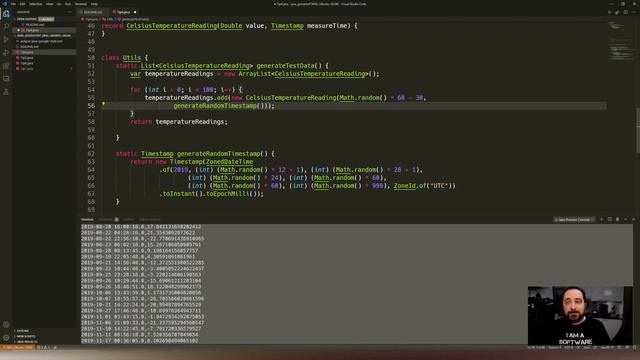Select README.md under Open Editors
640x360 pixels.
click(35, 24)
